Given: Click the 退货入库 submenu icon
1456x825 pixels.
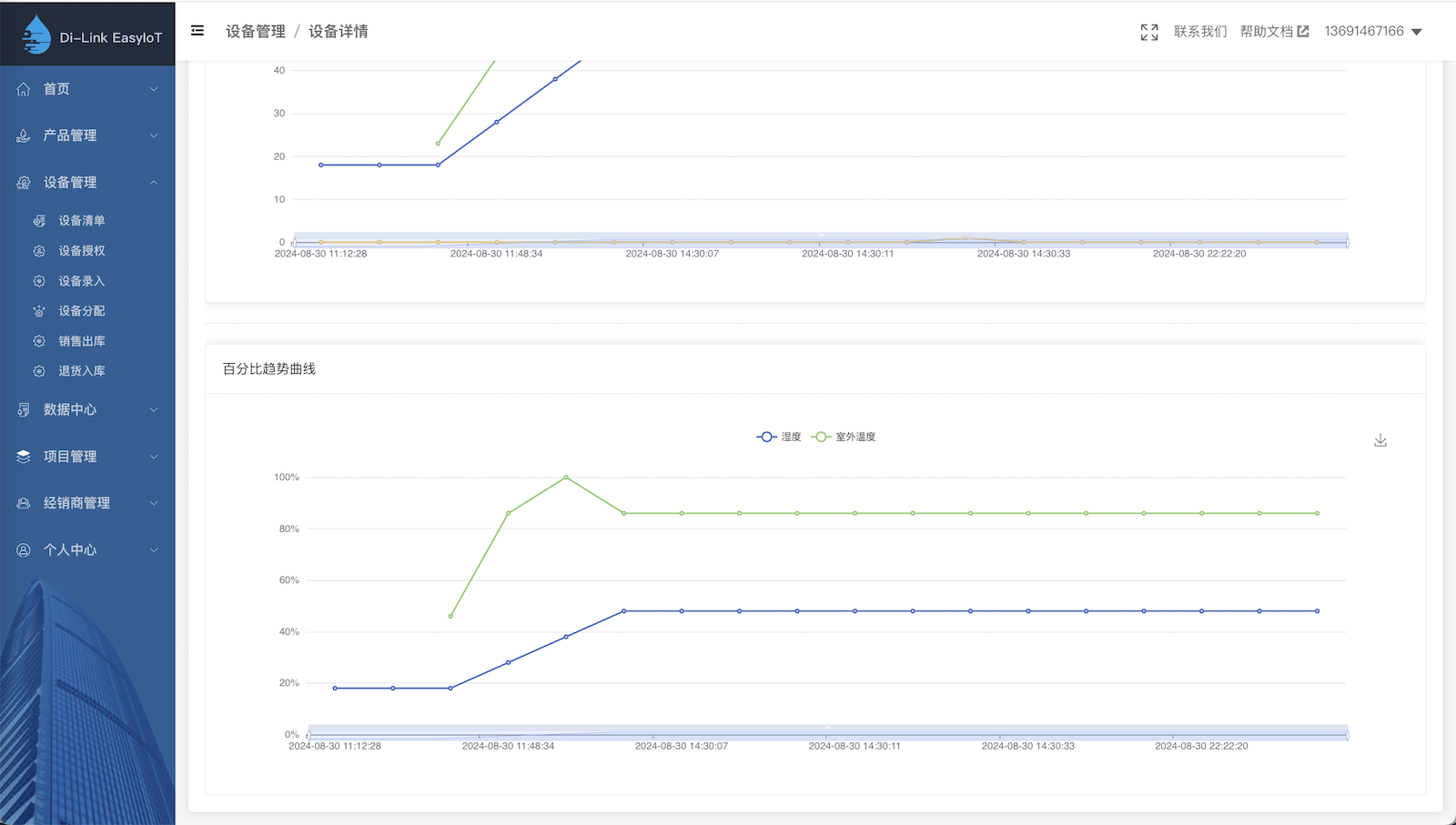Looking at the screenshot, I should pos(39,371).
